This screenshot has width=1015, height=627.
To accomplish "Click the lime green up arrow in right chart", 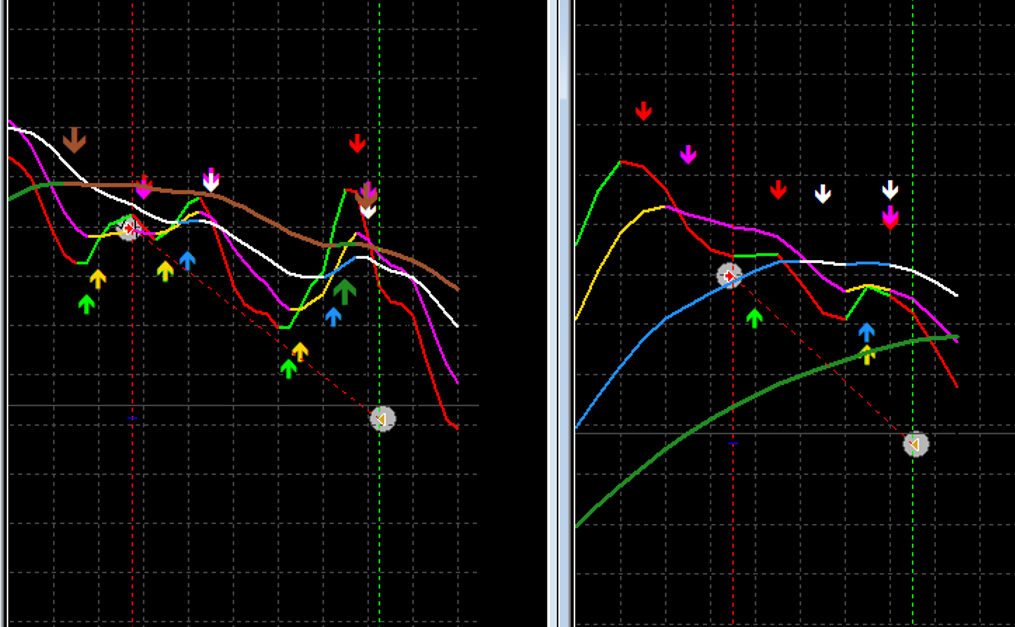I will [754, 318].
